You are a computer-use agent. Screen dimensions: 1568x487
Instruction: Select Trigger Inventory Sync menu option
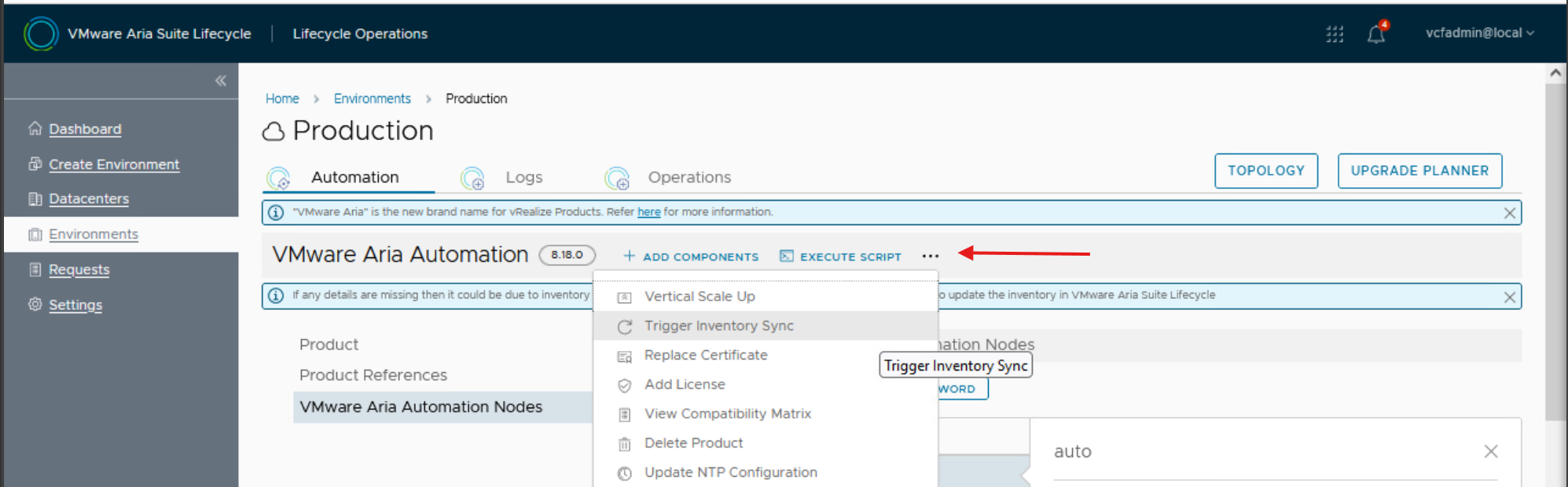click(x=718, y=326)
